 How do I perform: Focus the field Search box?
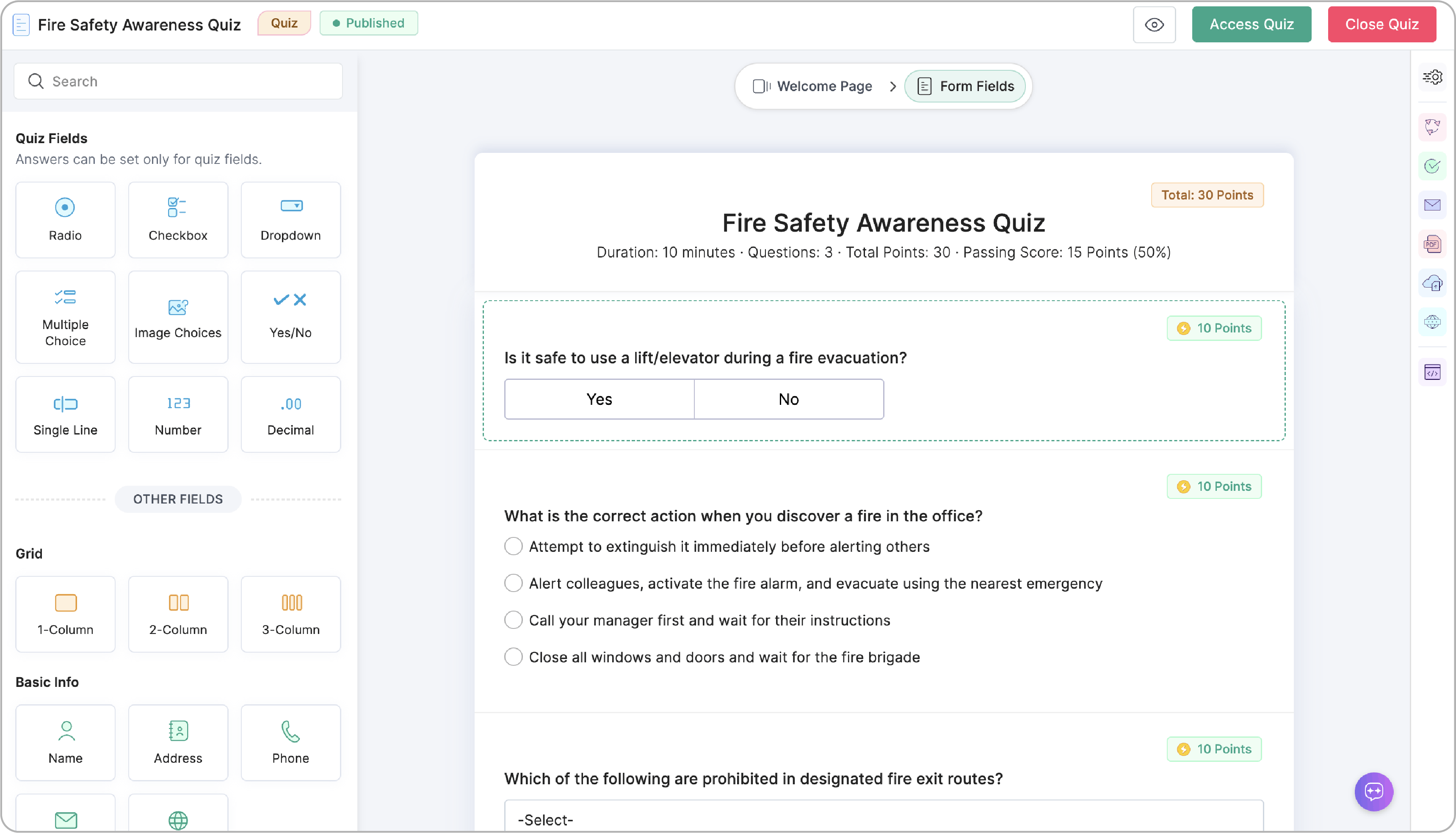click(178, 81)
